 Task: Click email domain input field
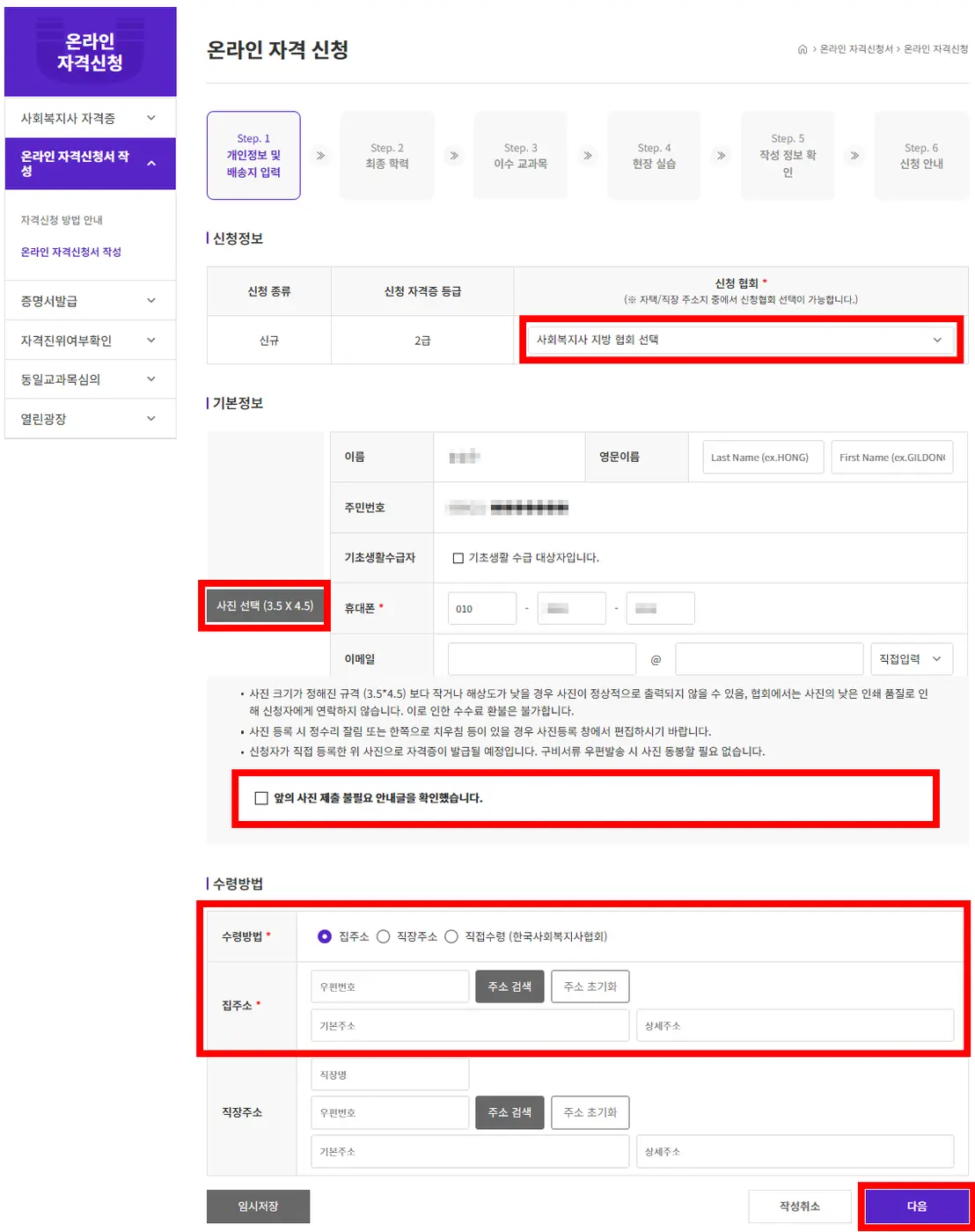point(769,659)
